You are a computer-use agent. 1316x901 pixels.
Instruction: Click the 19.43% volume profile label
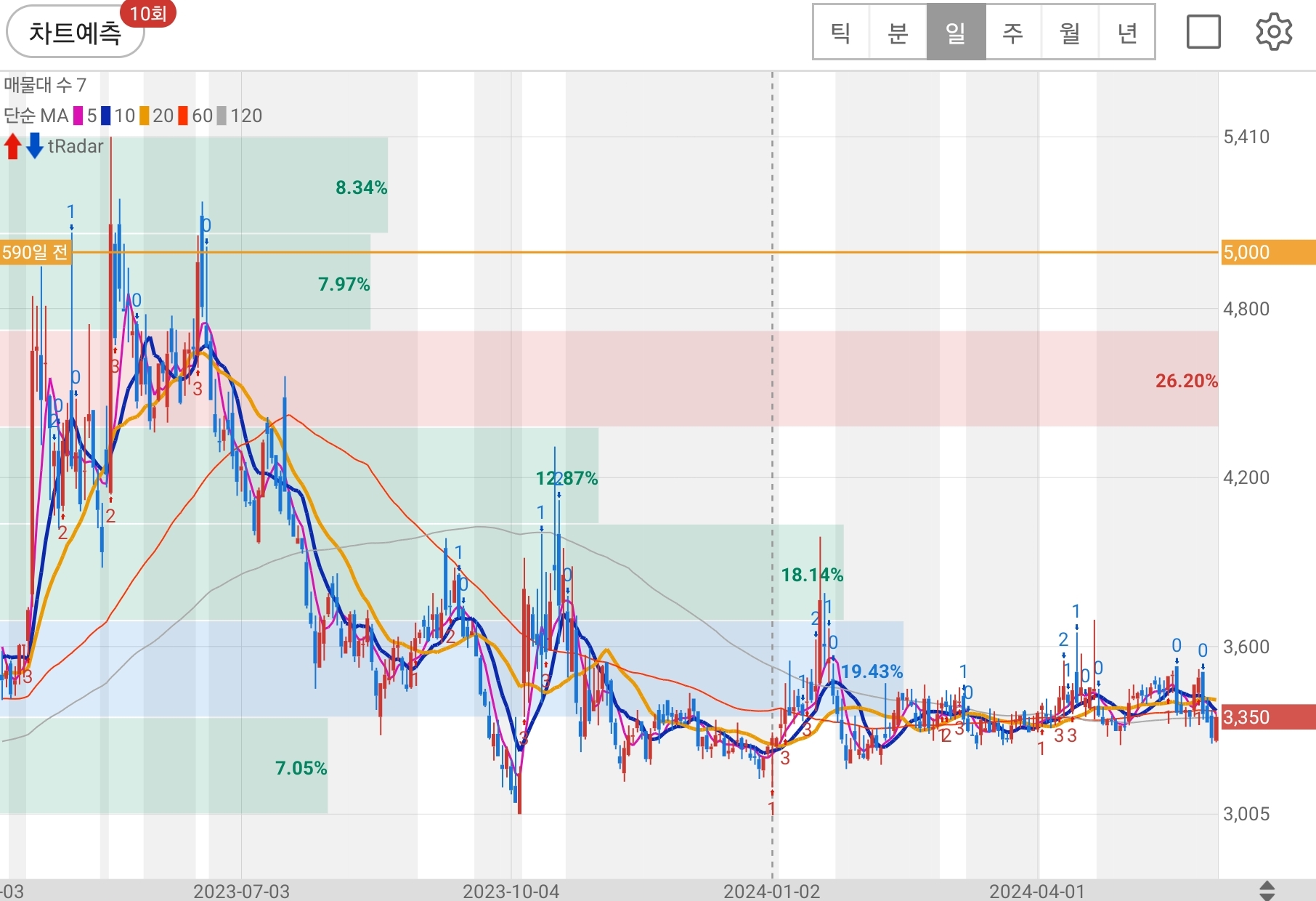(872, 671)
